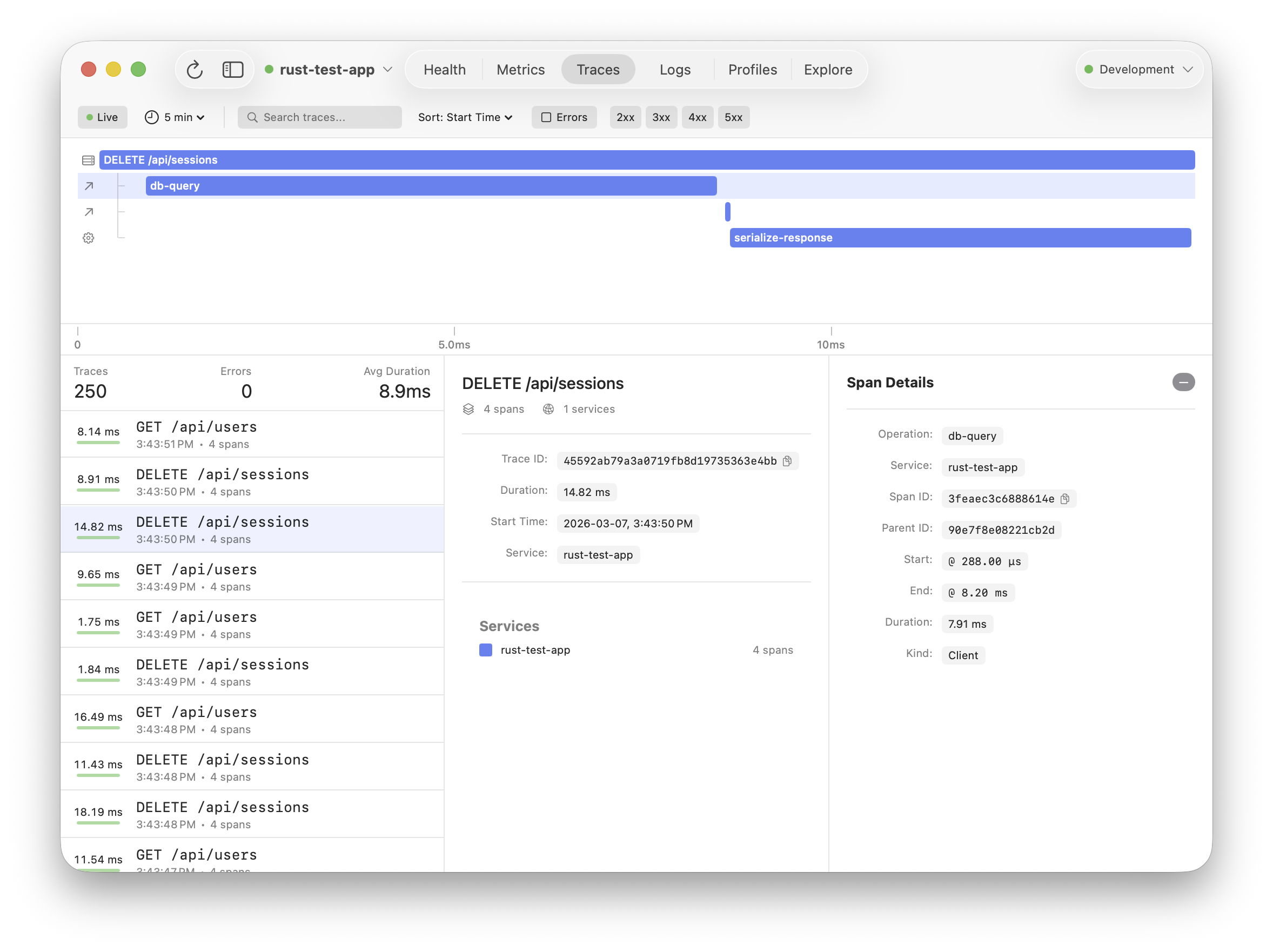Click the arrow icon on the third span row
Image resolution: width=1273 pixels, height=952 pixels.
click(x=89, y=212)
